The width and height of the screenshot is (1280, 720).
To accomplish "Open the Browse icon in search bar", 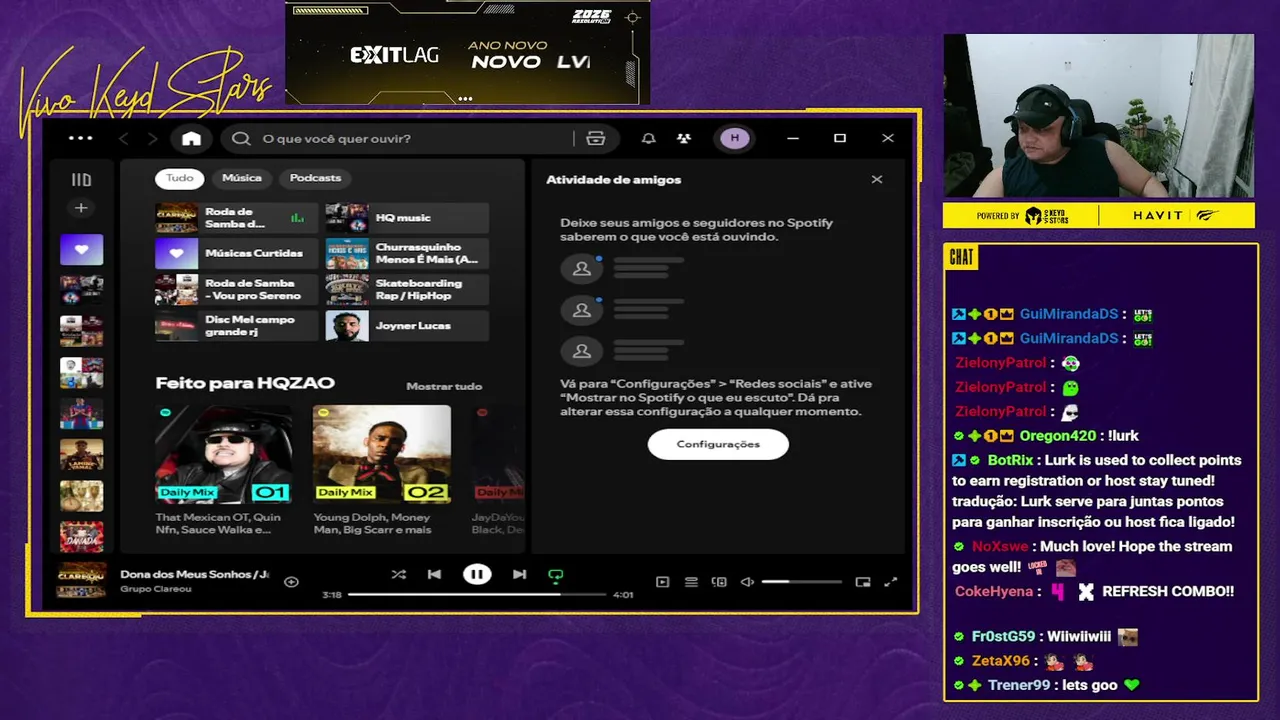I will point(596,139).
